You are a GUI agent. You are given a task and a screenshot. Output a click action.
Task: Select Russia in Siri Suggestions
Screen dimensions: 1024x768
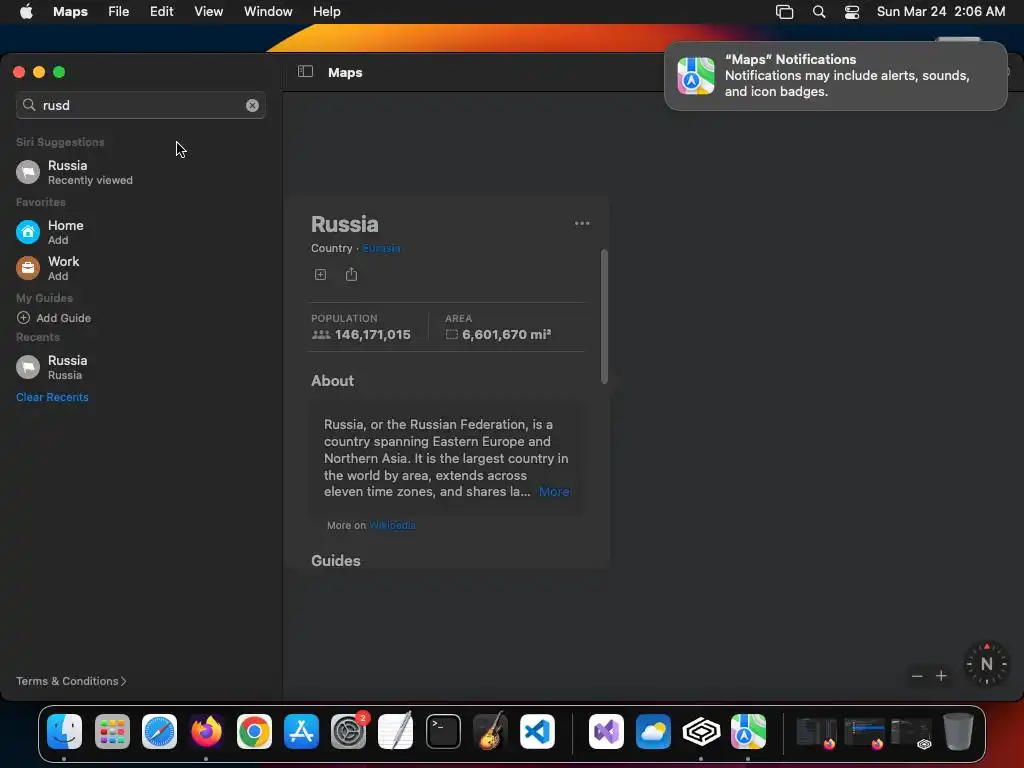coord(140,172)
